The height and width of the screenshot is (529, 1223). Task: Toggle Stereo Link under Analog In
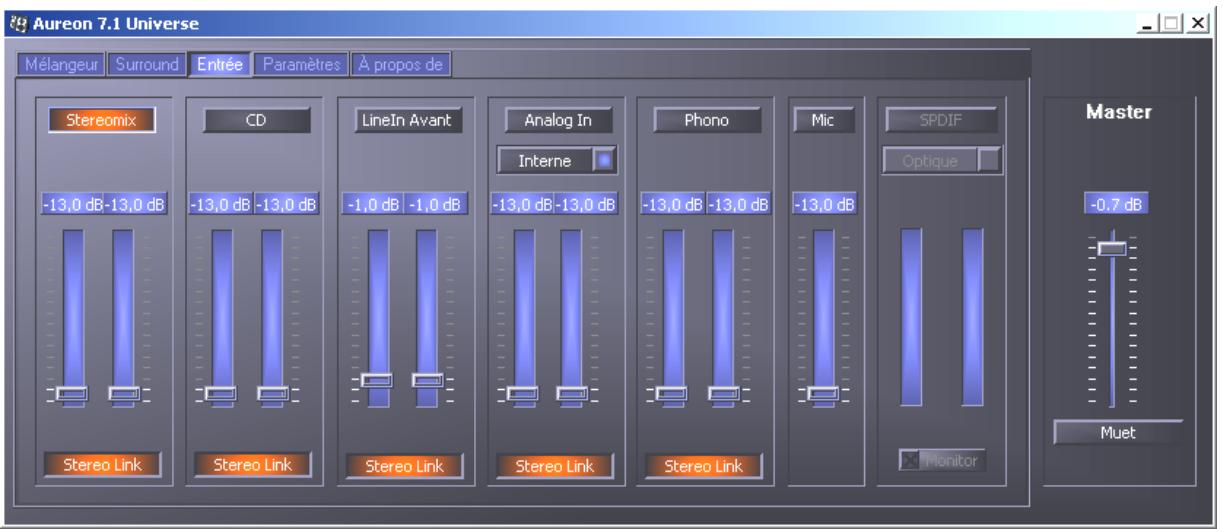pyautogui.click(x=555, y=466)
